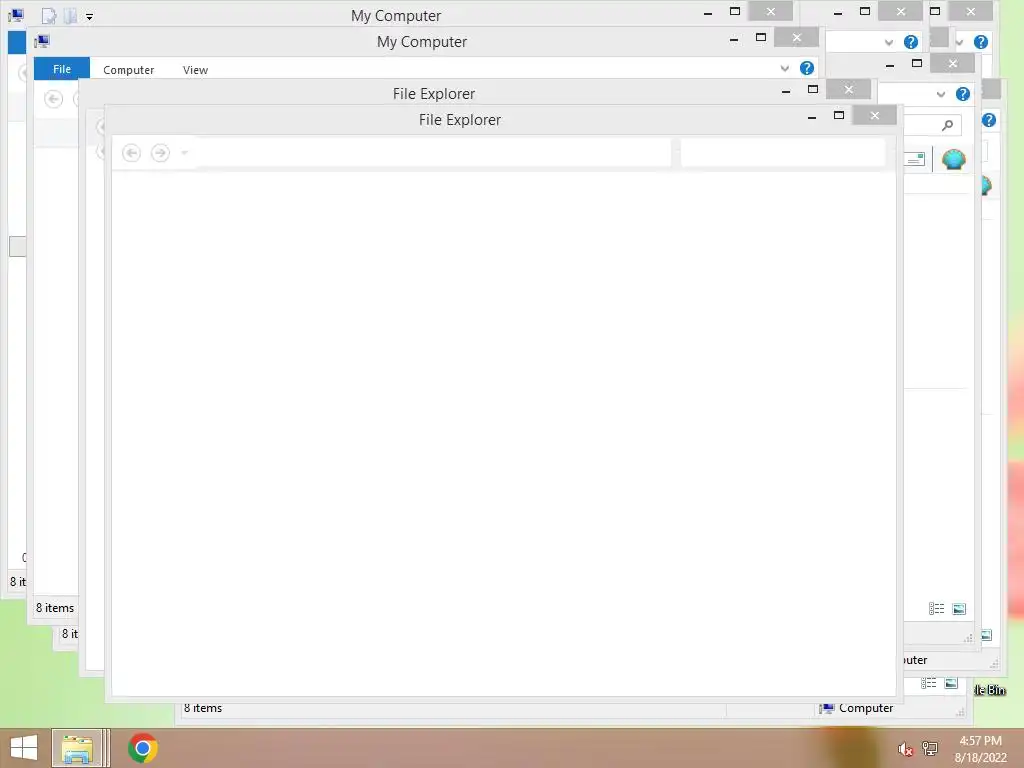Close the rearmost My Computer window

771,11
